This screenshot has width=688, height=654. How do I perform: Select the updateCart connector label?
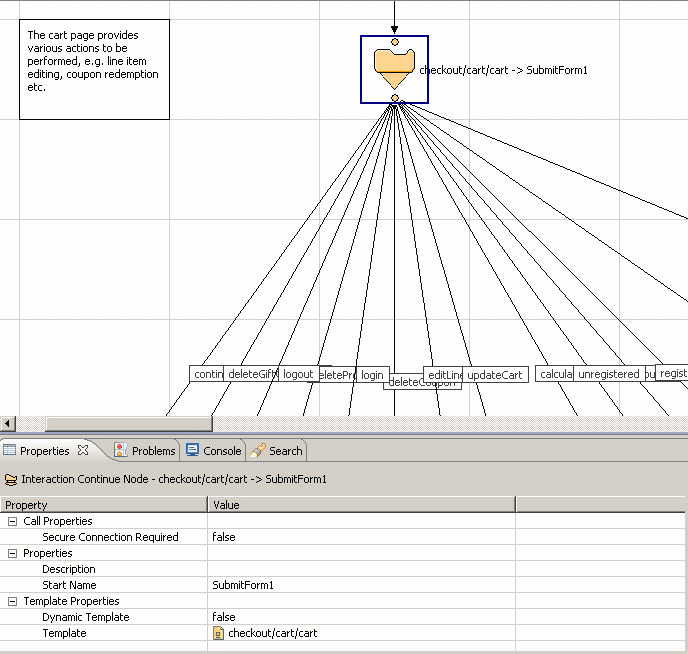[495, 375]
